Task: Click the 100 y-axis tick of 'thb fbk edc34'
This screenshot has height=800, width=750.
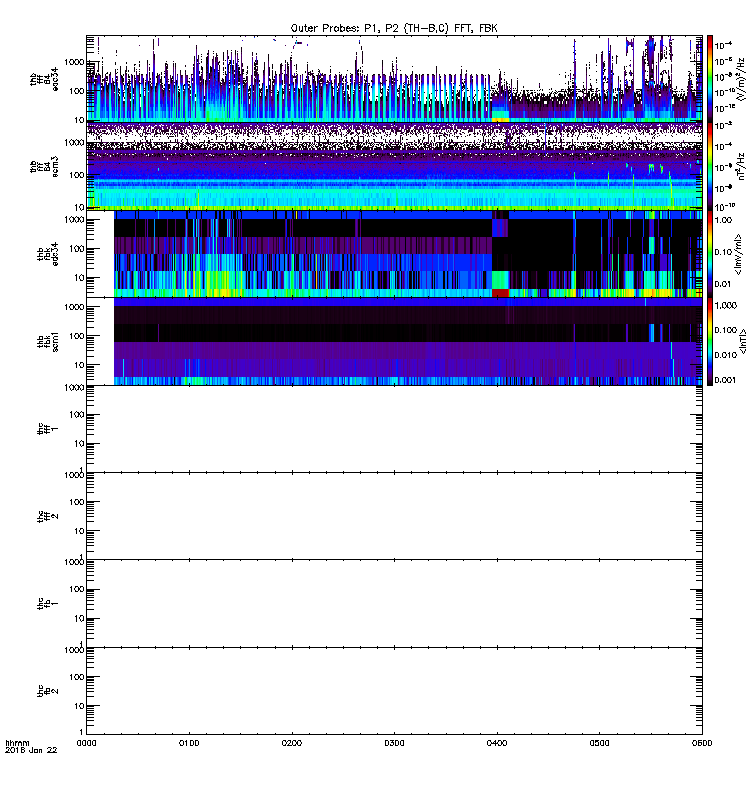Action: (77, 249)
